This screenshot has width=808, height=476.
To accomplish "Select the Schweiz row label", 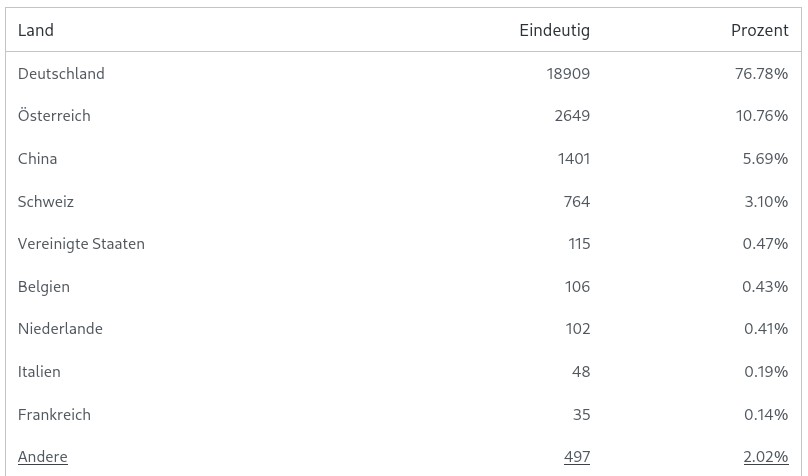I will [46, 202].
